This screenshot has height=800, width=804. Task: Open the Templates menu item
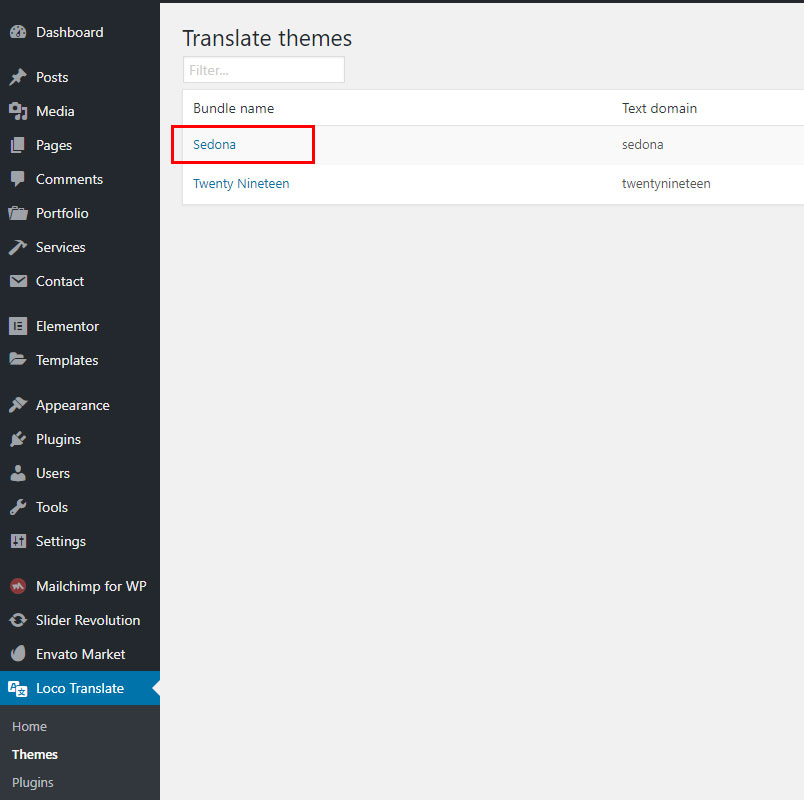pyautogui.click(x=67, y=361)
